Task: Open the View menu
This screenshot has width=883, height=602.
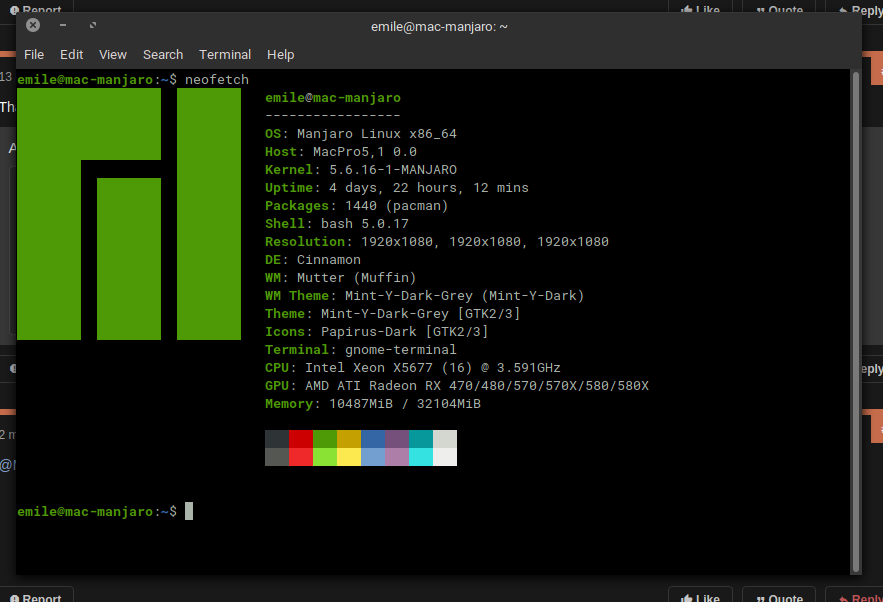Action: [x=113, y=55]
